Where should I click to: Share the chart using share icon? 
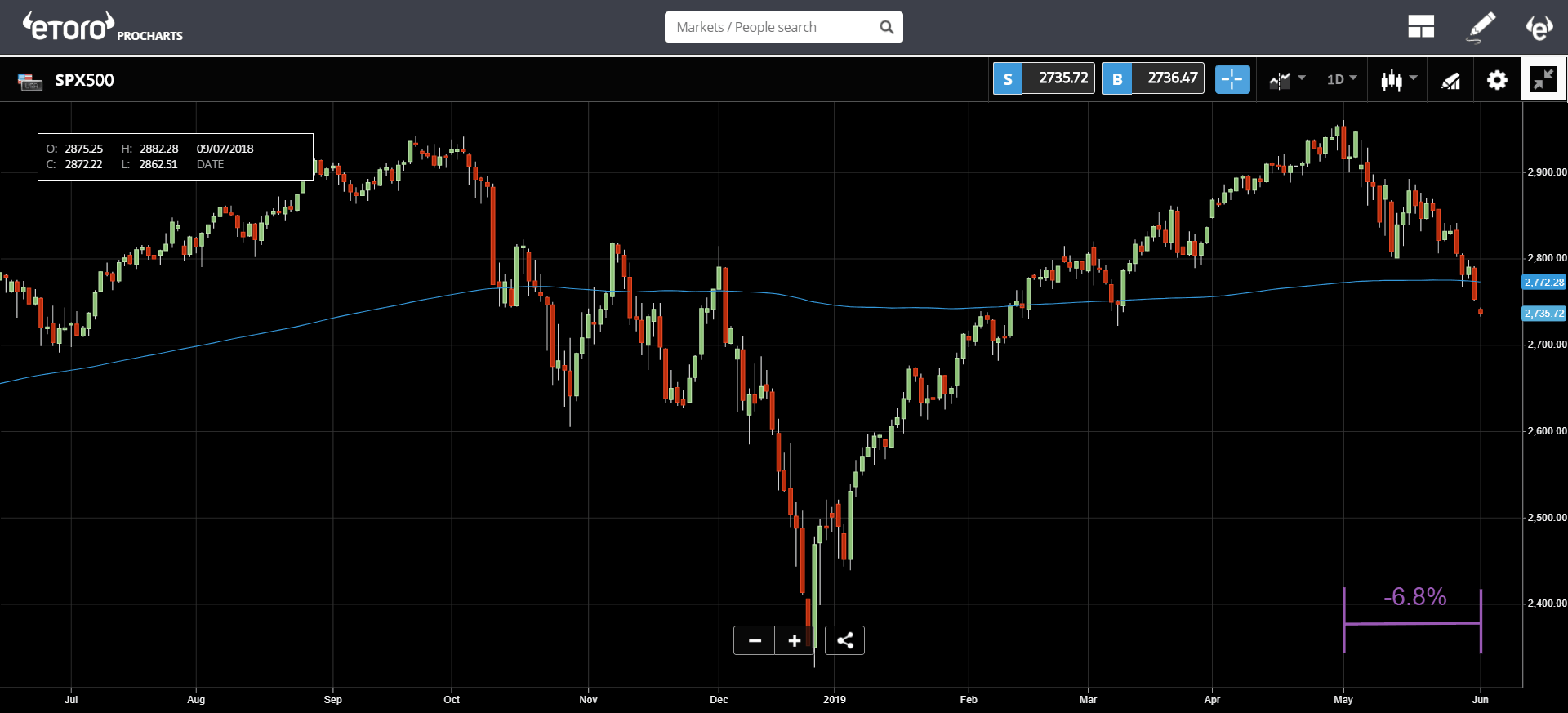pyautogui.click(x=845, y=640)
